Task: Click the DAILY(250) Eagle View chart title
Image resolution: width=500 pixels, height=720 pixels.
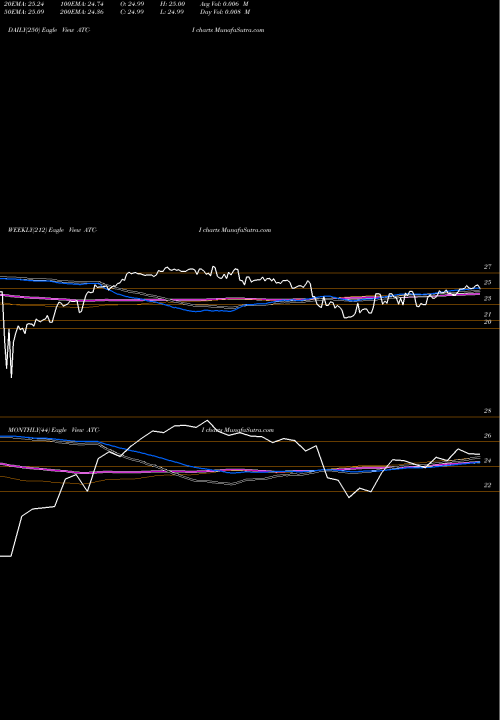Action: click(49, 30)
